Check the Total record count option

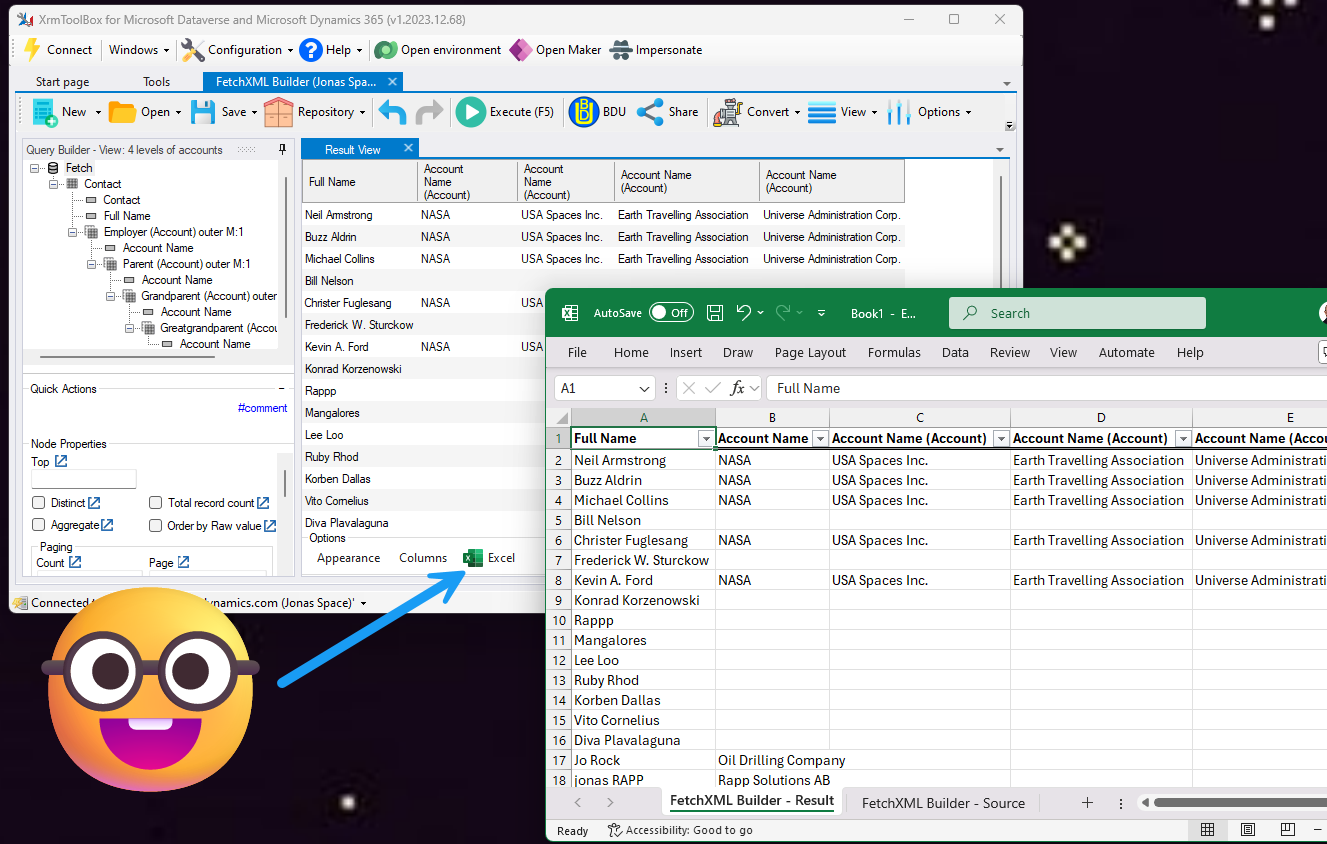156,503
